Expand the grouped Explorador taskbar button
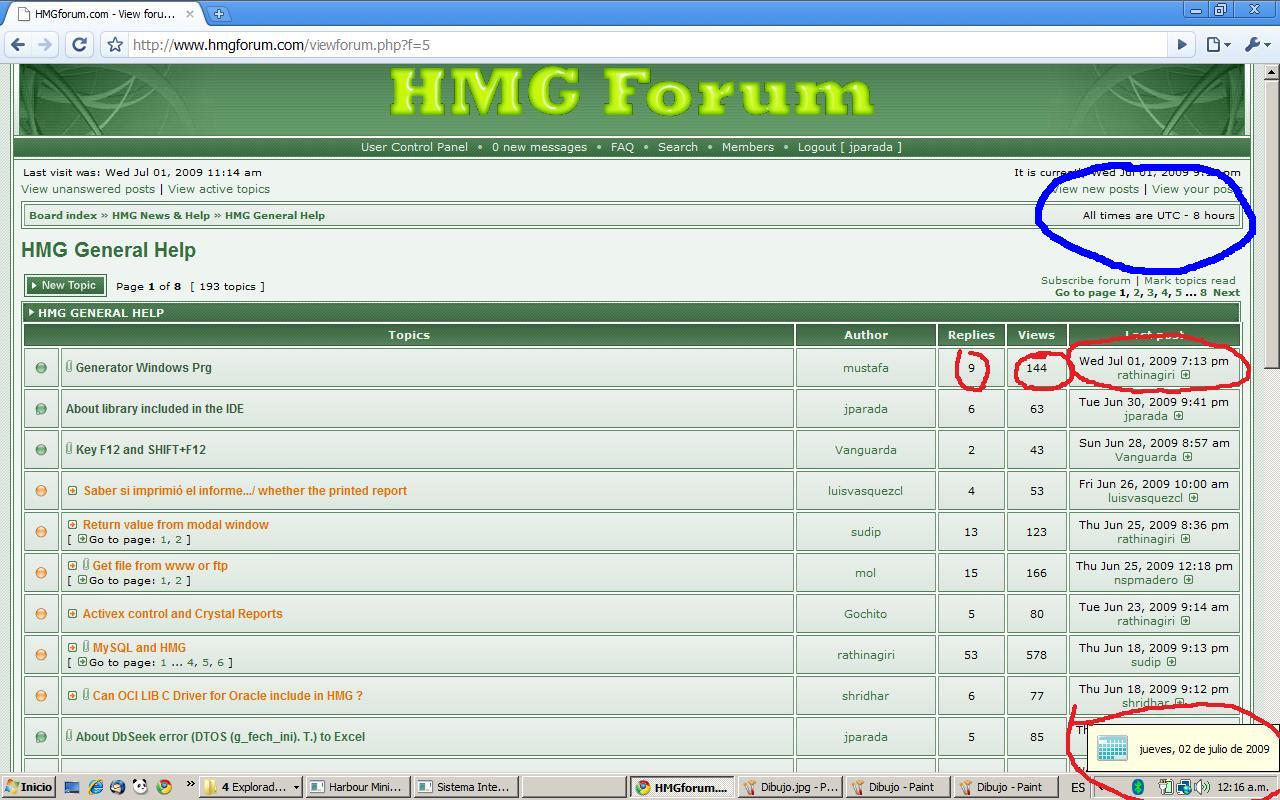Image resolution: width=1280 pixels, height=800 pixels. point(296,787)
